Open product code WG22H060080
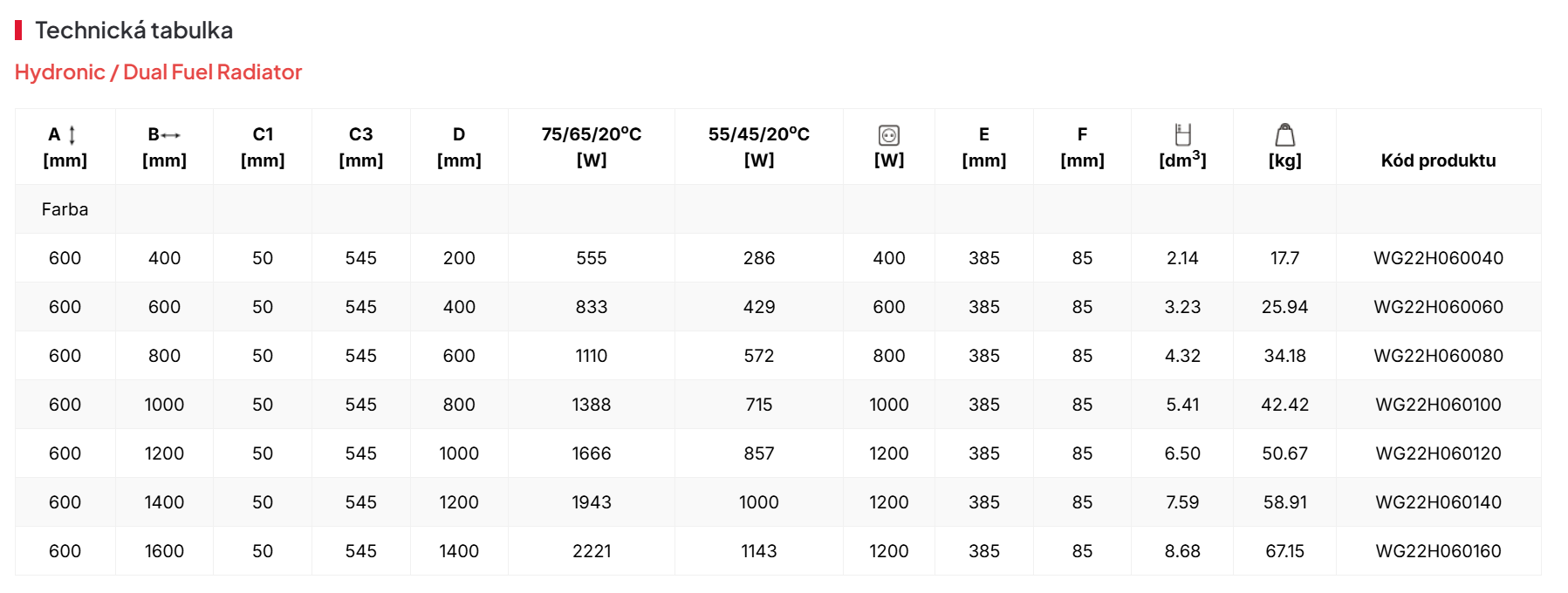Screen dimensions: 1568x593 [1438, 356]
